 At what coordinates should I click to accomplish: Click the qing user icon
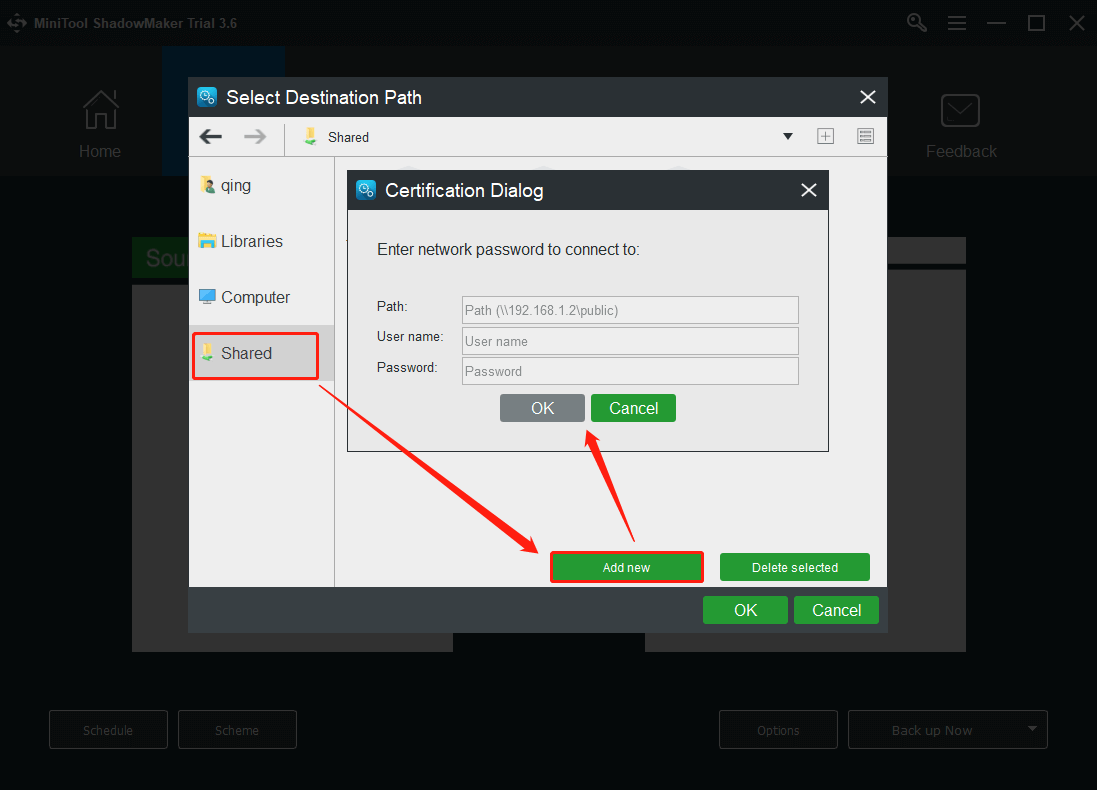click(x=208, y=185)
